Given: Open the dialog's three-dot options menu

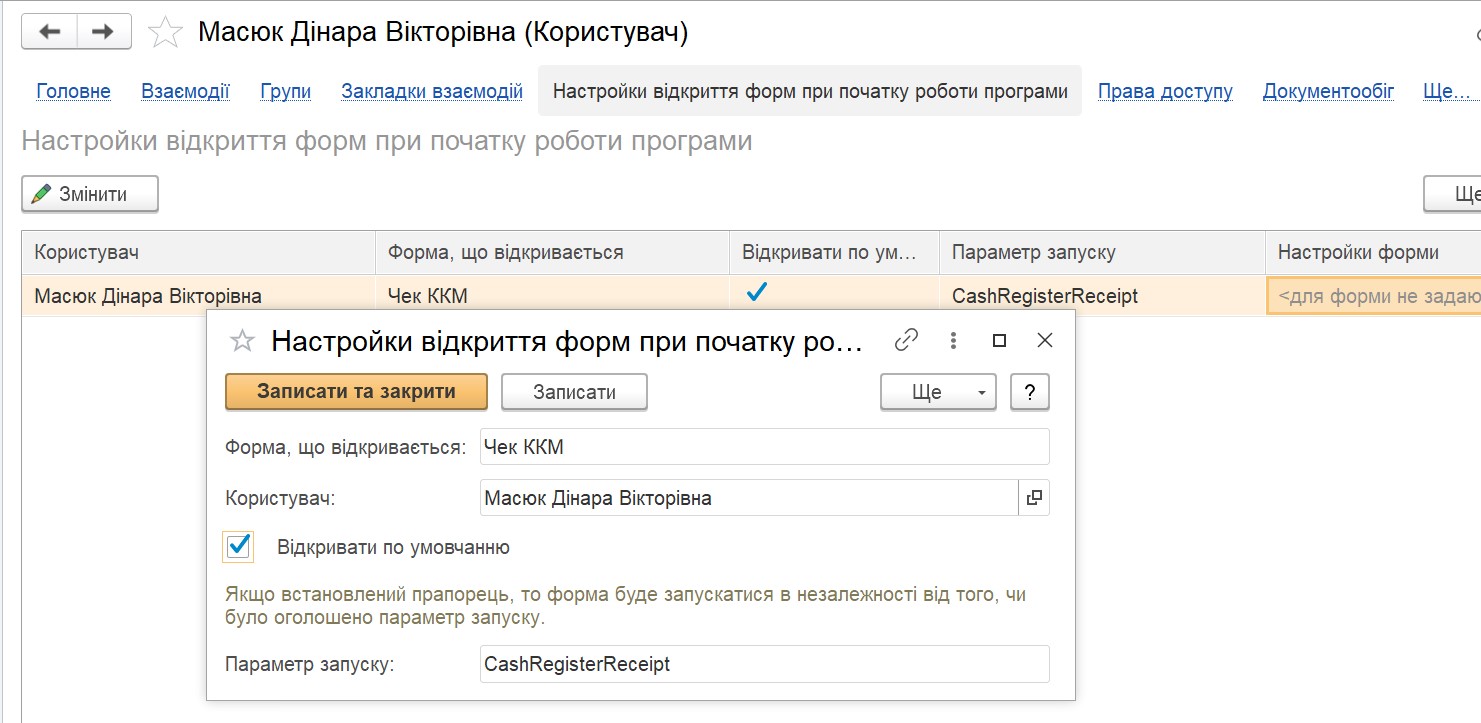Looking at the screenshot, I should point(953,340).
